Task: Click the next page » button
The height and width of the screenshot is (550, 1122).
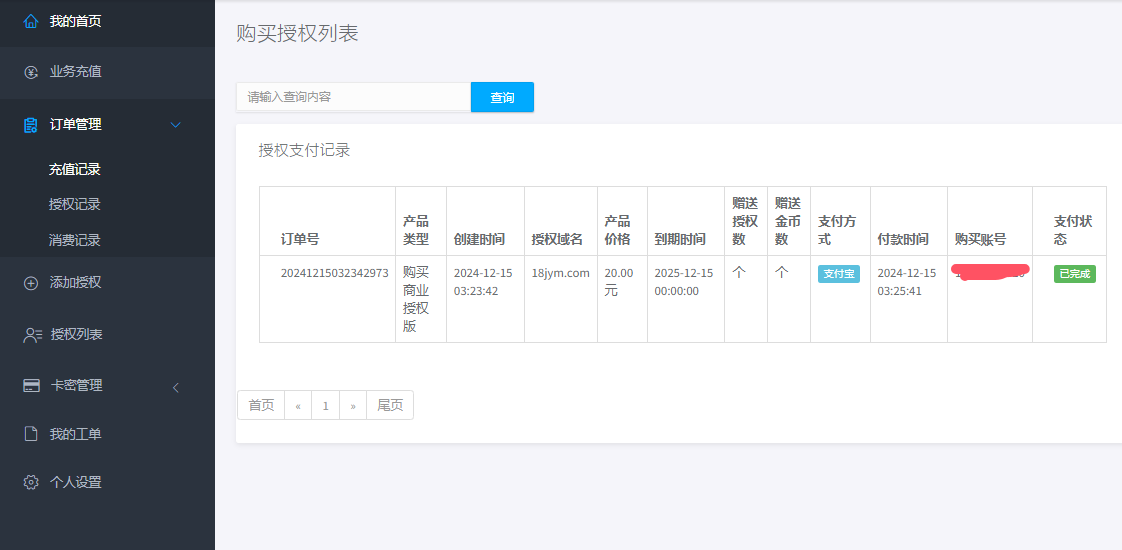Action: pos(353,405)
